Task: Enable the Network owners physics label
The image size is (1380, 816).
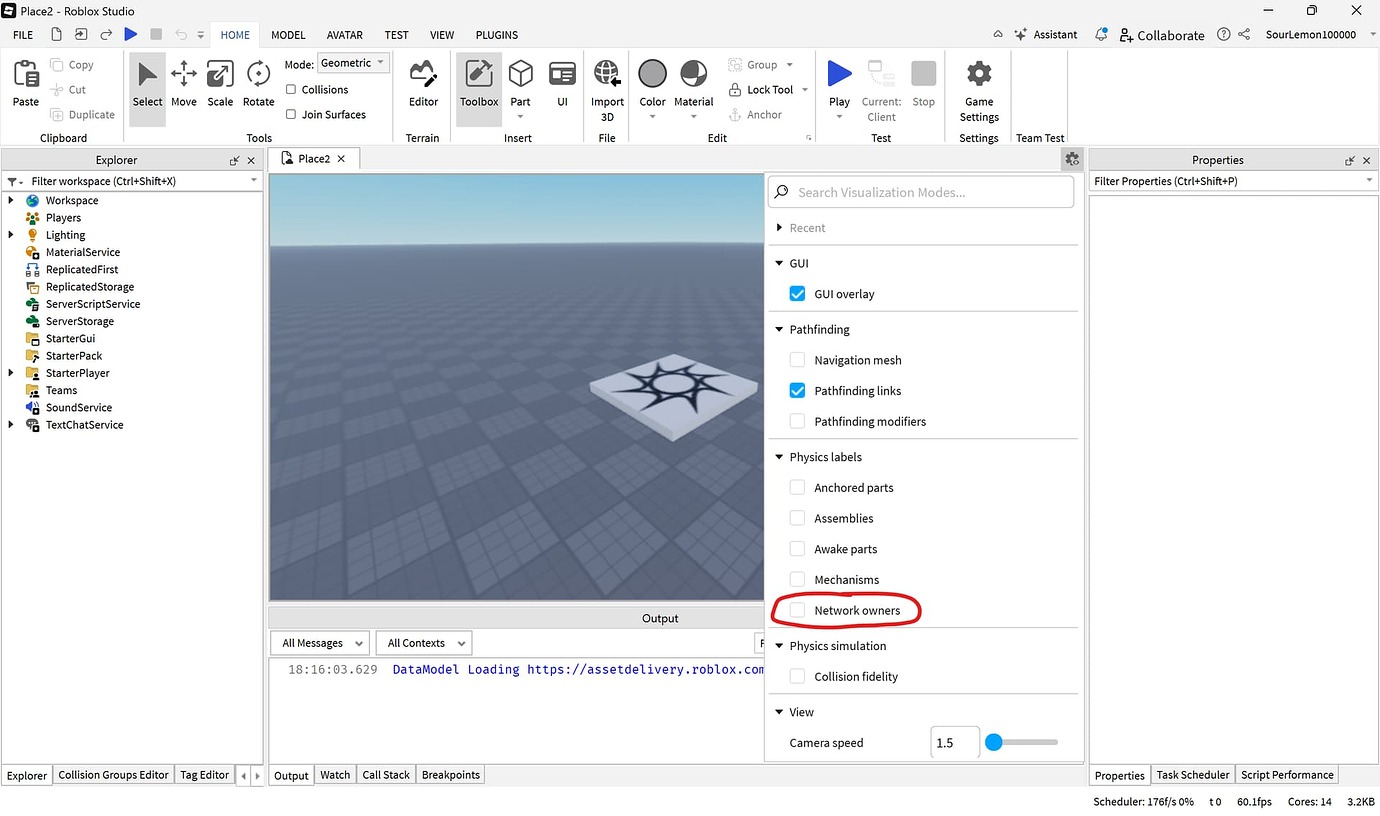Action: 797,610
